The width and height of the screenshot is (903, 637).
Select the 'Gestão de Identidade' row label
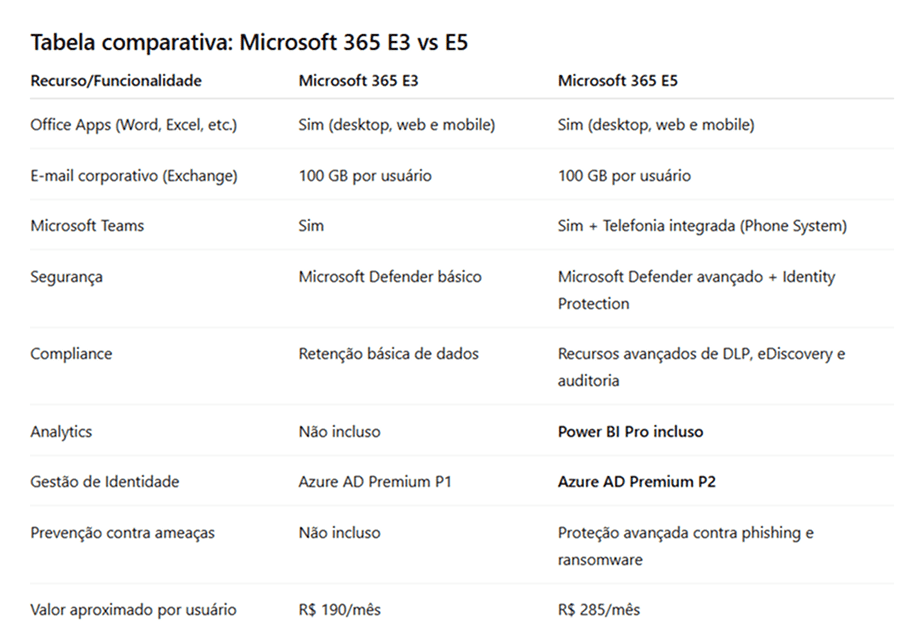click(x=105, y=481)
